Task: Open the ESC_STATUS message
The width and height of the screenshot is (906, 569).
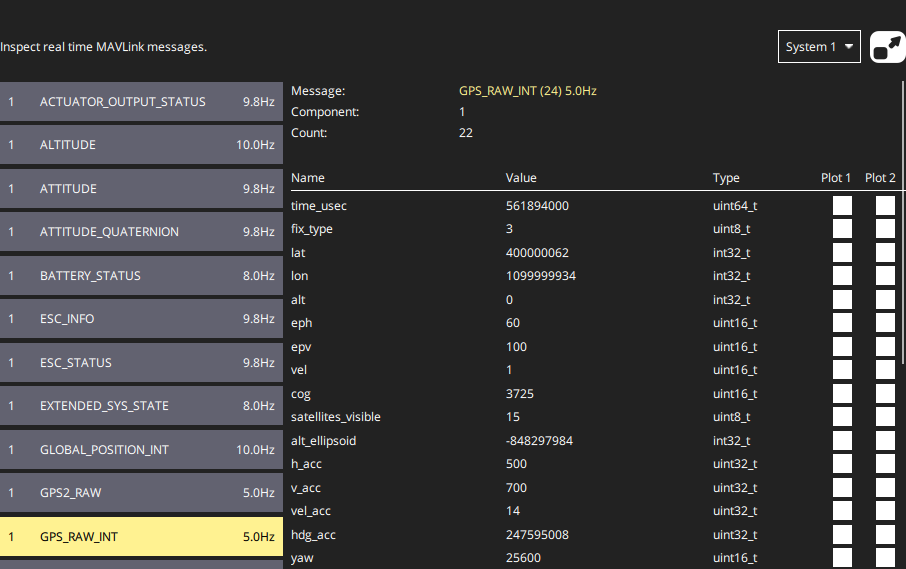Action: coord(141,363)
